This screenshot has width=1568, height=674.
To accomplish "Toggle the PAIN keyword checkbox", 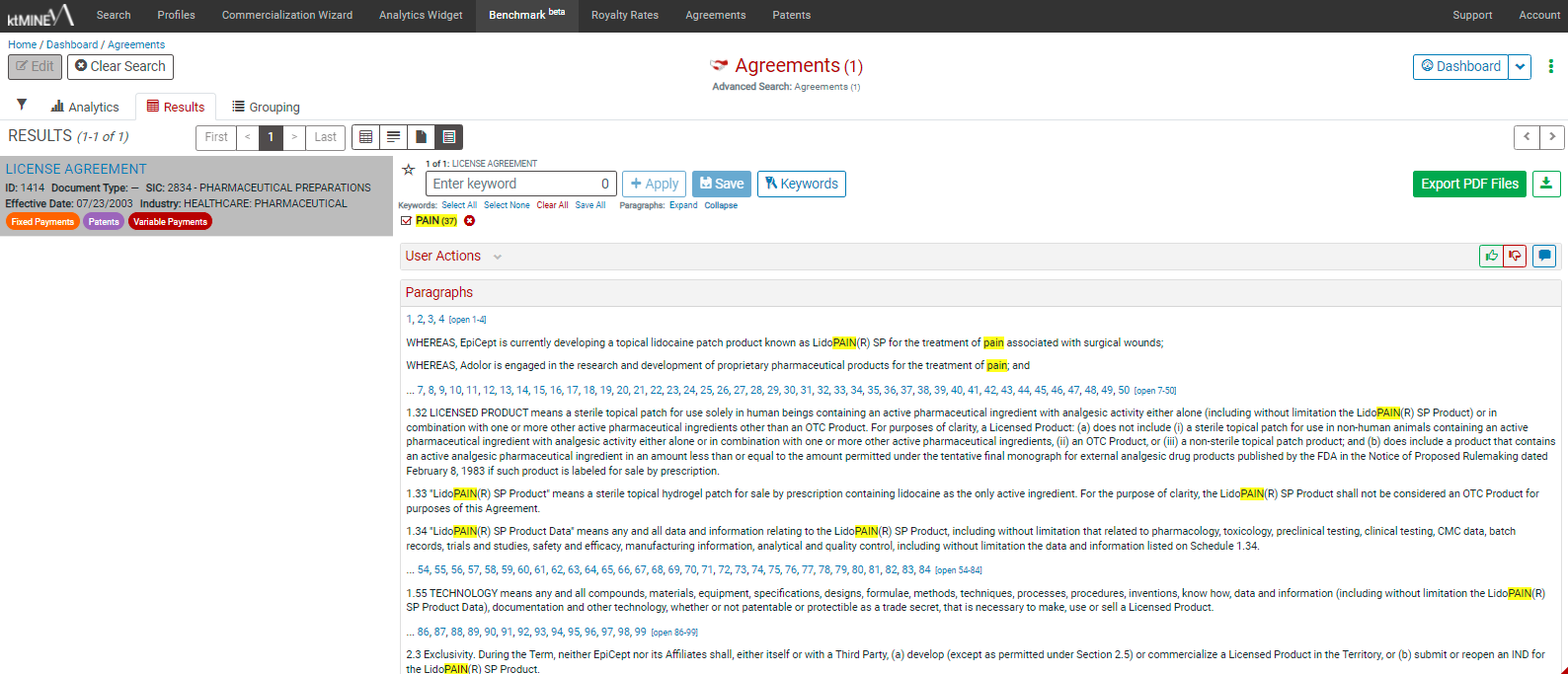I will [406, 221].
